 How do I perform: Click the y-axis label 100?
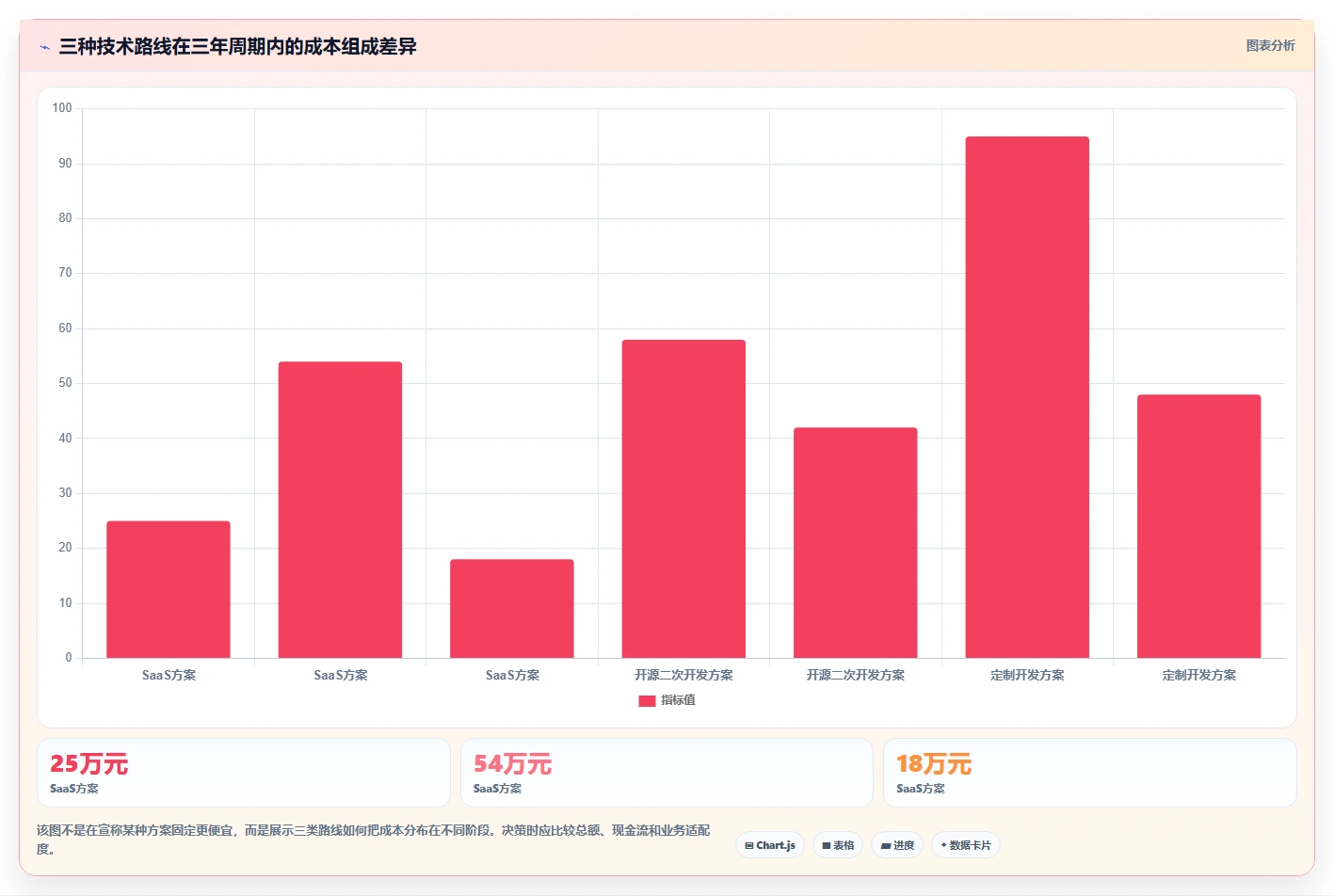tap(62, 108)
